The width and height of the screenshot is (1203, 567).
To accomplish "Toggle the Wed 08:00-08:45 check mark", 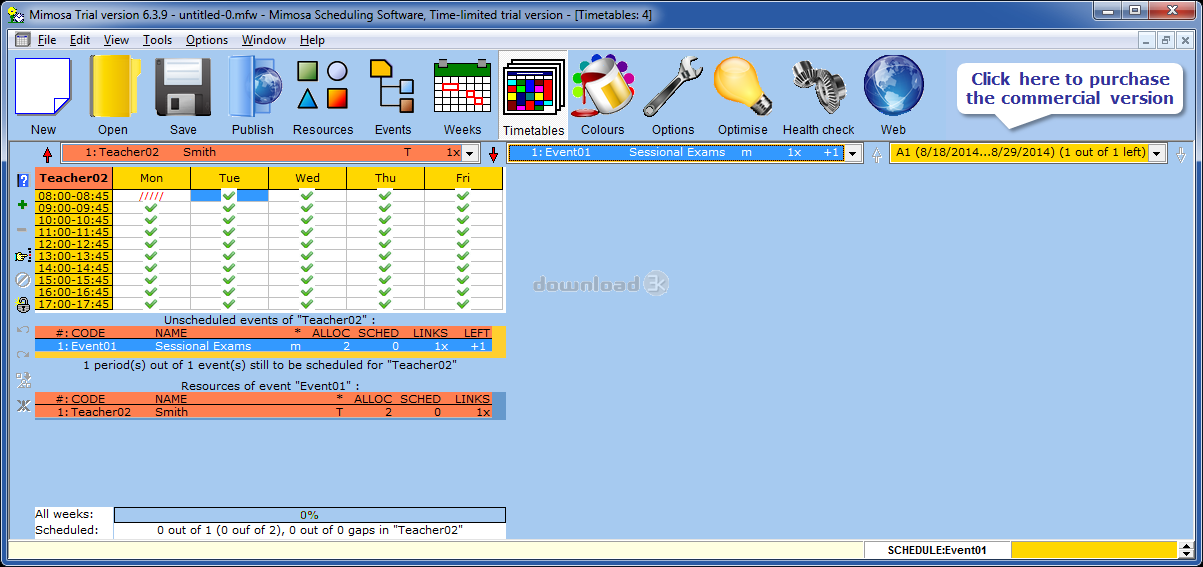I will click(x=307, y=196).
